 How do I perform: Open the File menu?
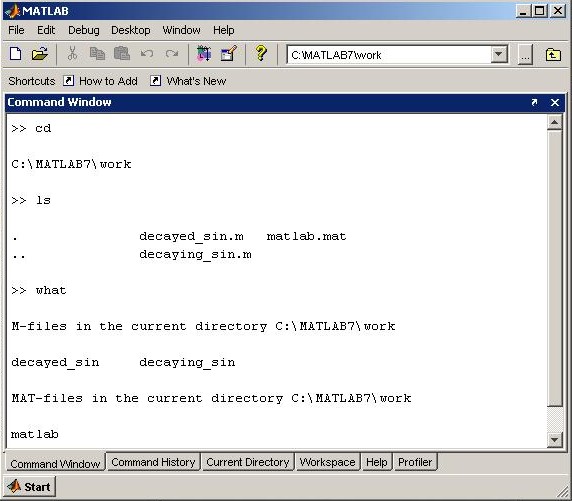pos(16,30)
